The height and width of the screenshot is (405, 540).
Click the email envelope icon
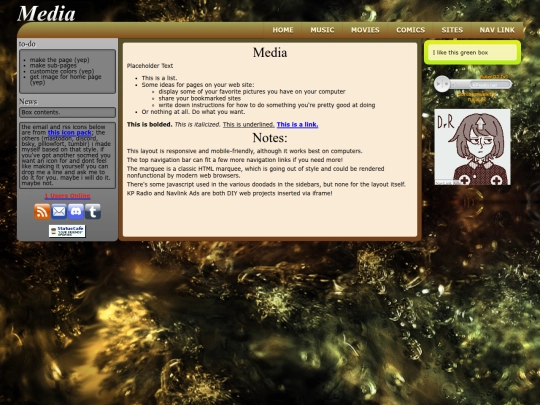click(x=59, y=211)
